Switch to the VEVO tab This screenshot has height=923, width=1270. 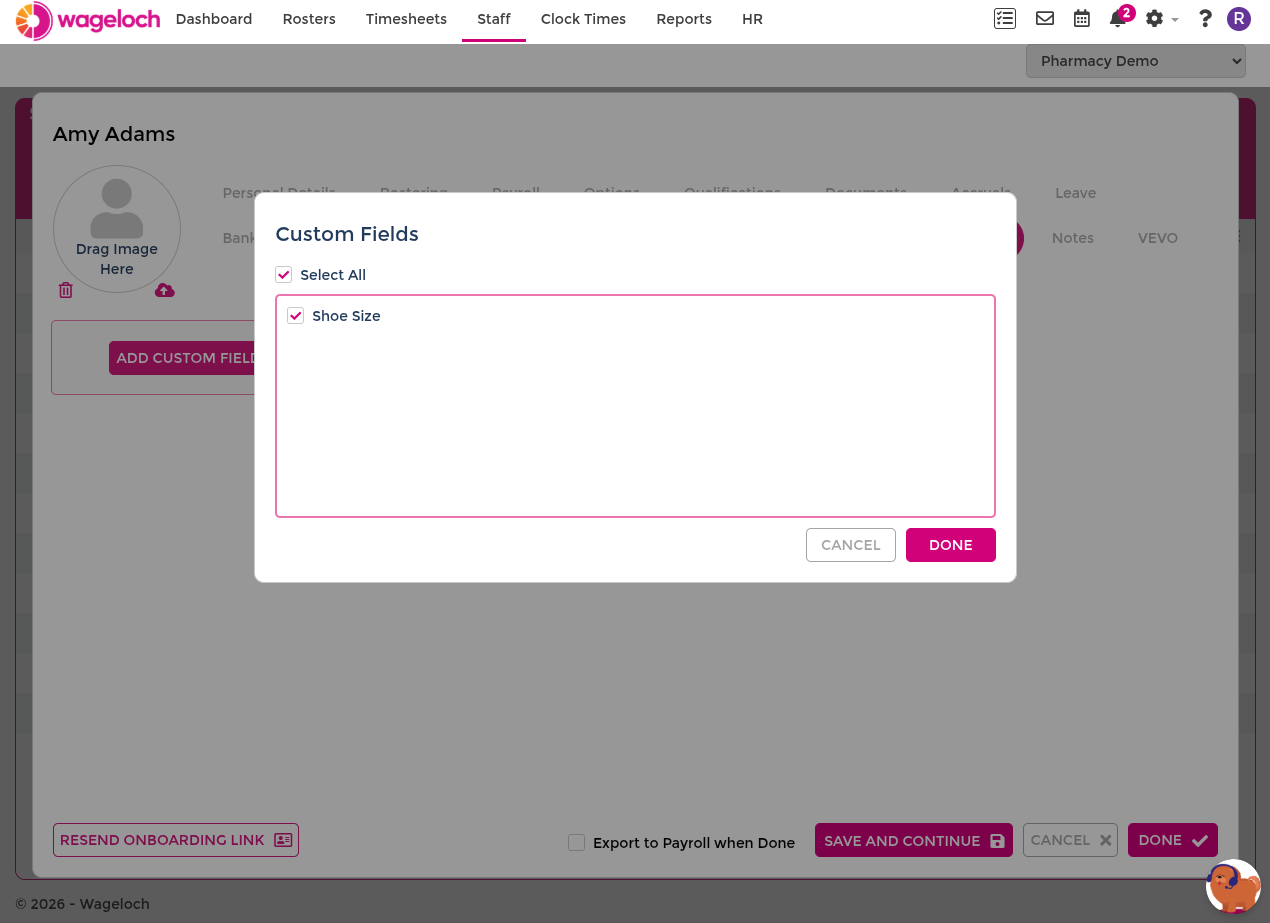click(1158, 238)
